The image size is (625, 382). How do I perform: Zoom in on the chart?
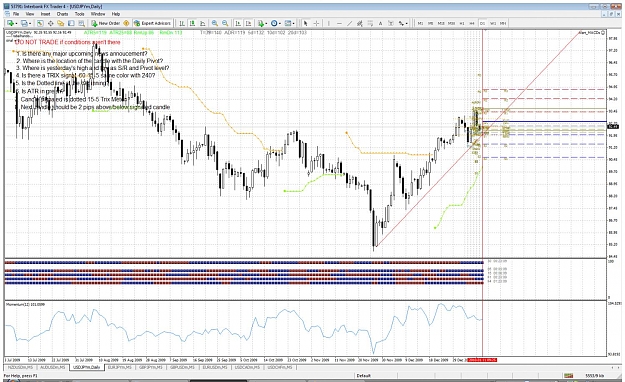point(215,23)
